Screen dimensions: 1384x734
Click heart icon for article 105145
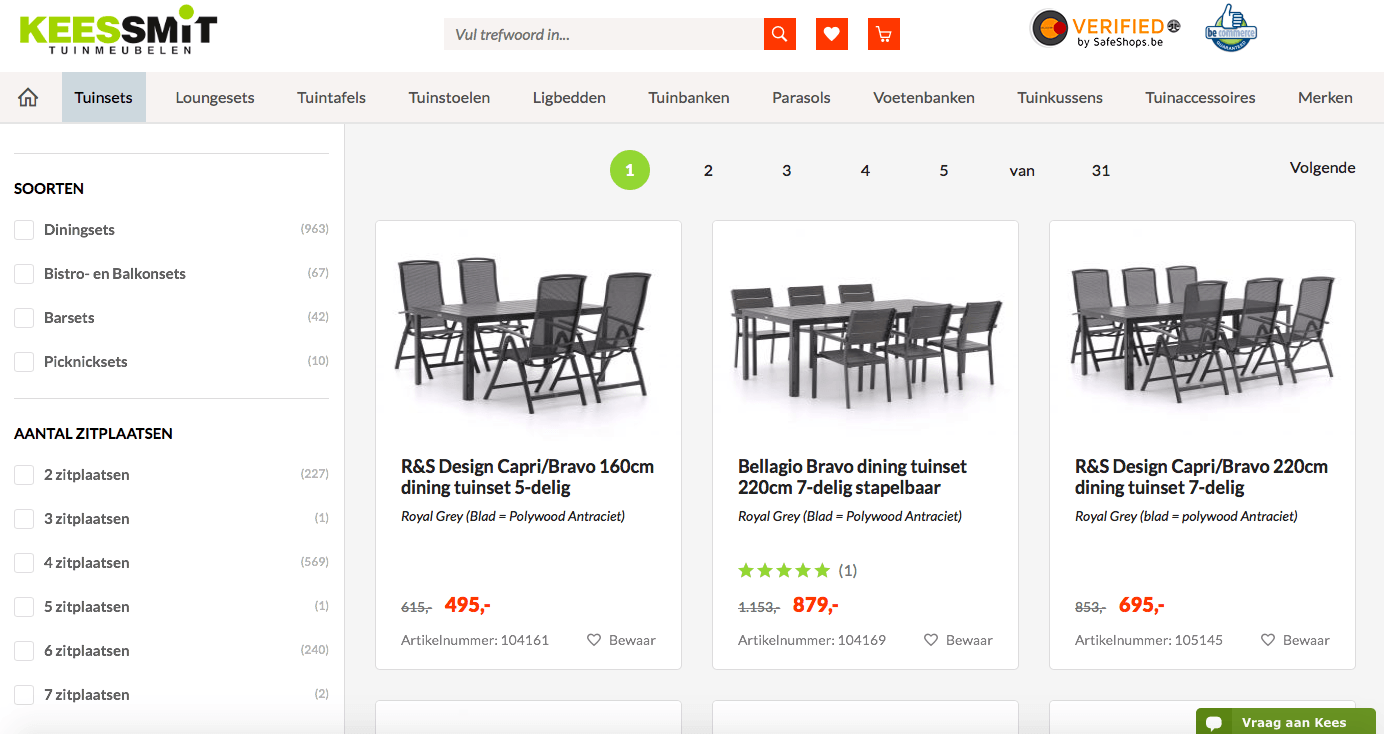point(1268,640)
